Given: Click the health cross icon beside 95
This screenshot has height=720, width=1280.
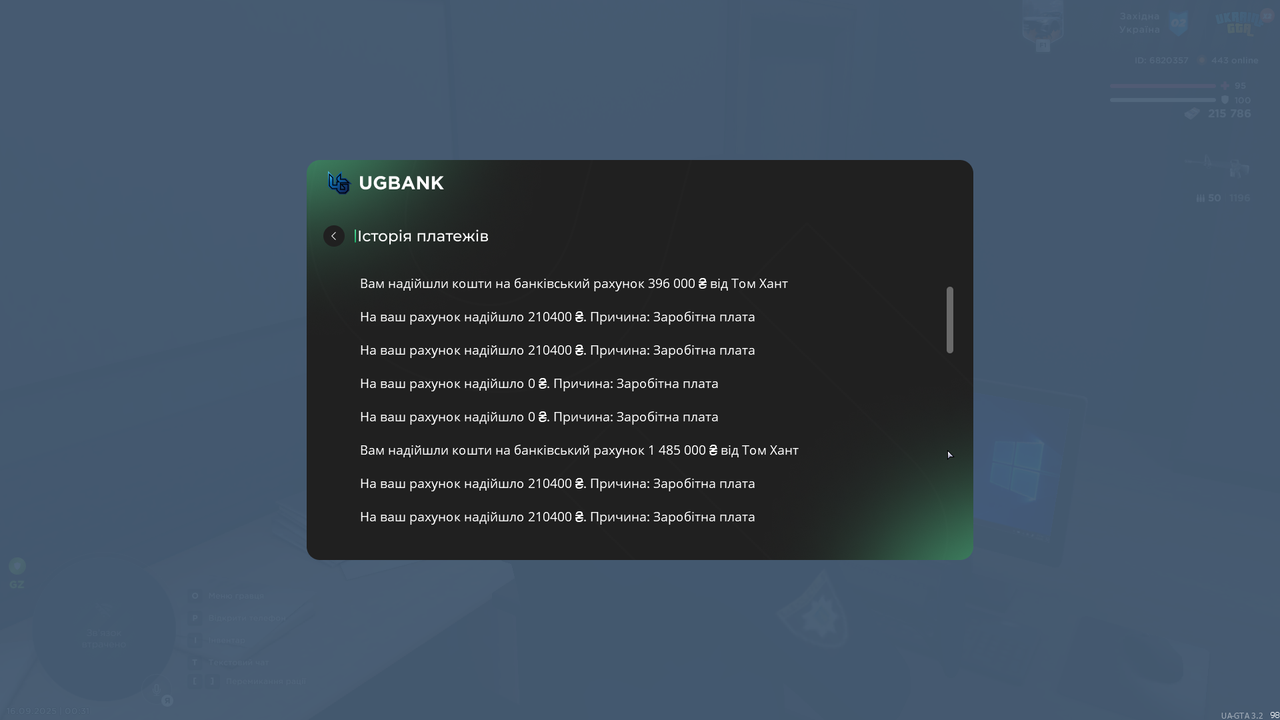Looking at the screenshot, I should click(x=1225, y=86).
